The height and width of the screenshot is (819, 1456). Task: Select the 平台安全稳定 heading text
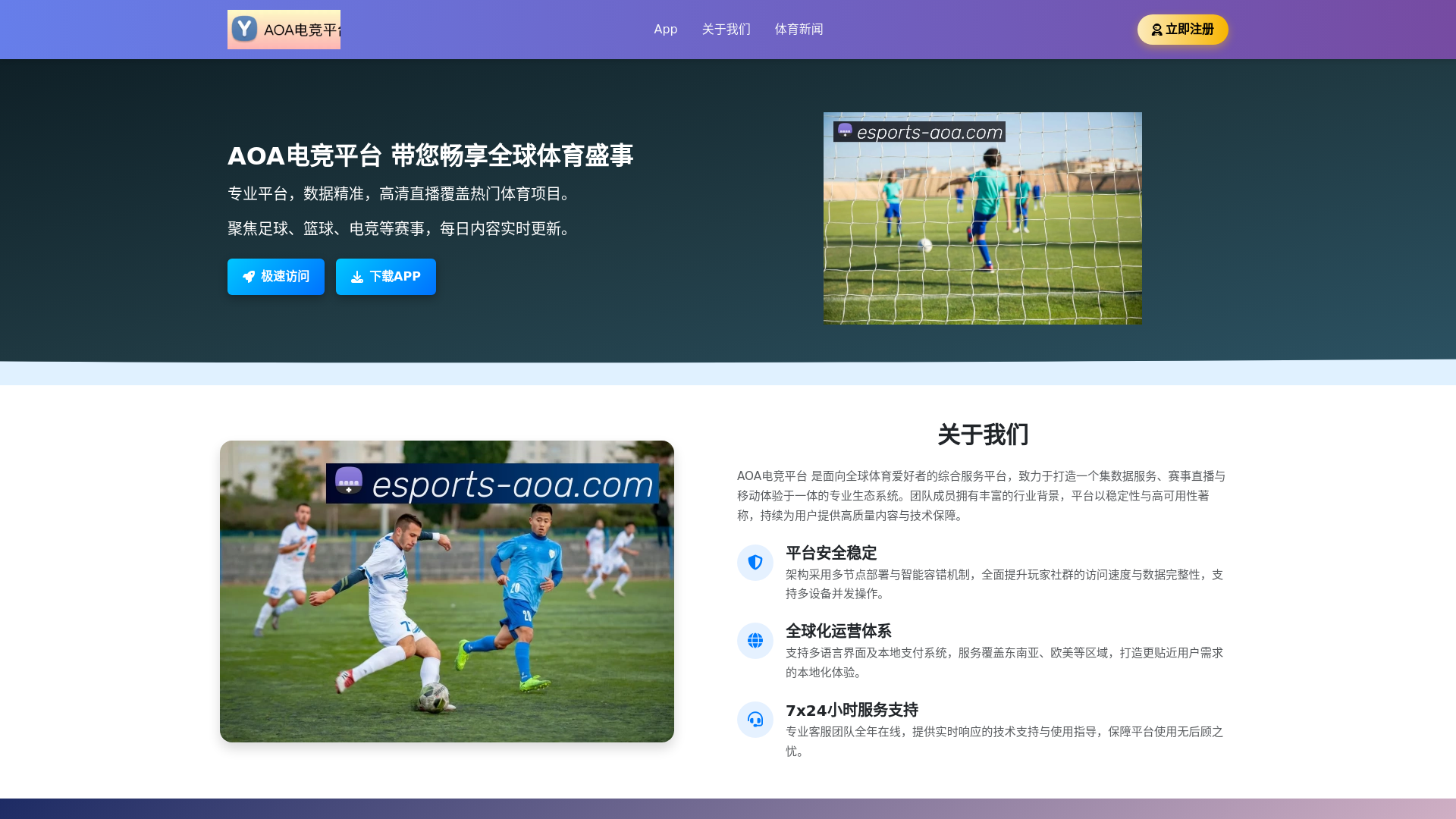pyautogui.click(x=831, y=553)
